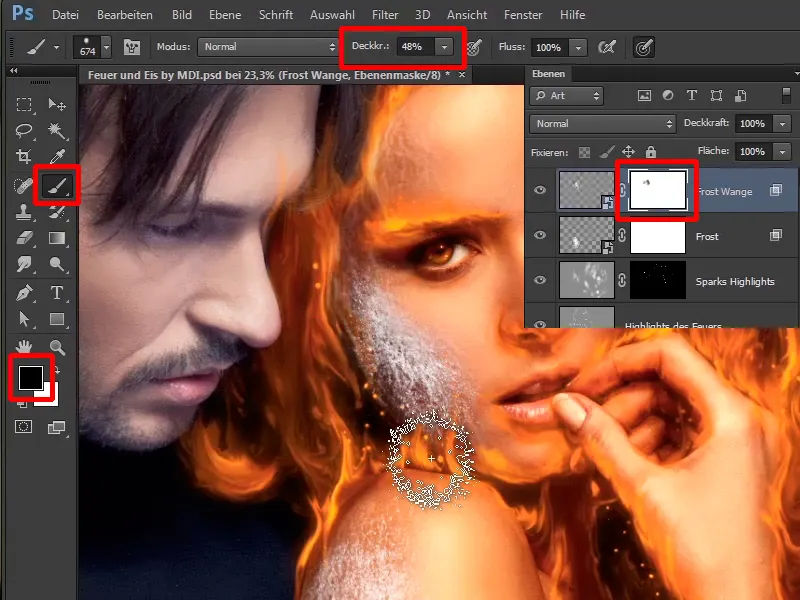Screen dimensions: 800x600
Task: Select the Magic Wand tool
Action: click(x=57, y=131)
